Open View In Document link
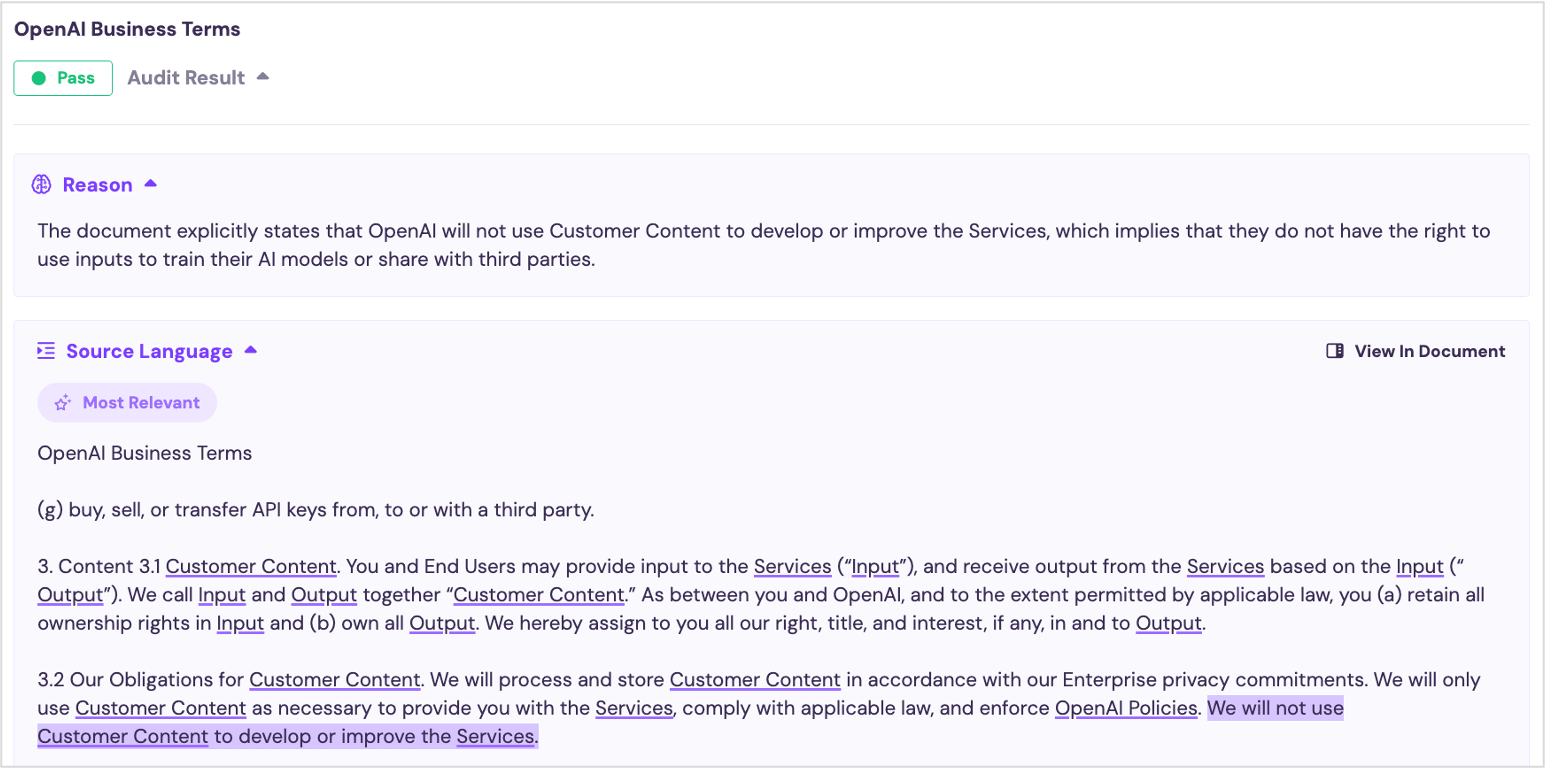1546x768 pixels. pos(1415,351)
